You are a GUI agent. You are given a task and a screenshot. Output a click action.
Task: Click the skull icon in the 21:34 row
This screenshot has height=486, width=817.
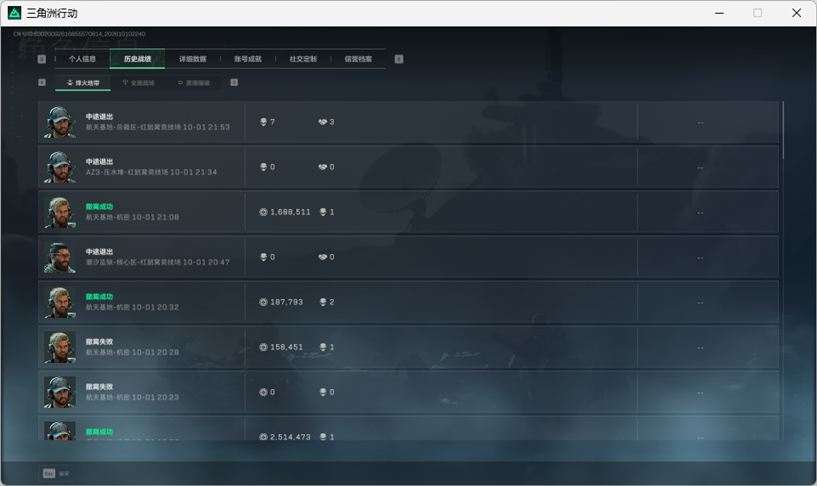coord(263,167)
